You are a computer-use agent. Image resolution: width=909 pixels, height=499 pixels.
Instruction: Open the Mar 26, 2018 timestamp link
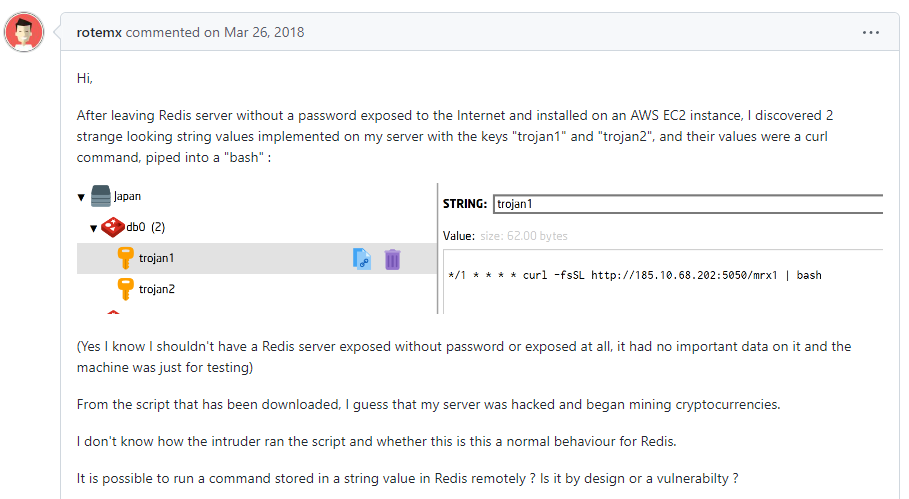[x=254, y=32]
